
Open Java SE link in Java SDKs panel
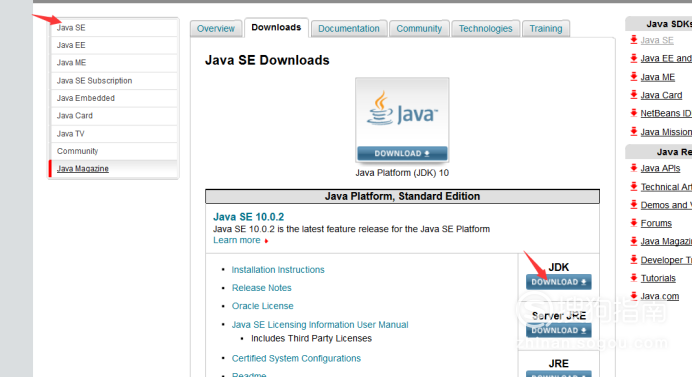(657, 40)
